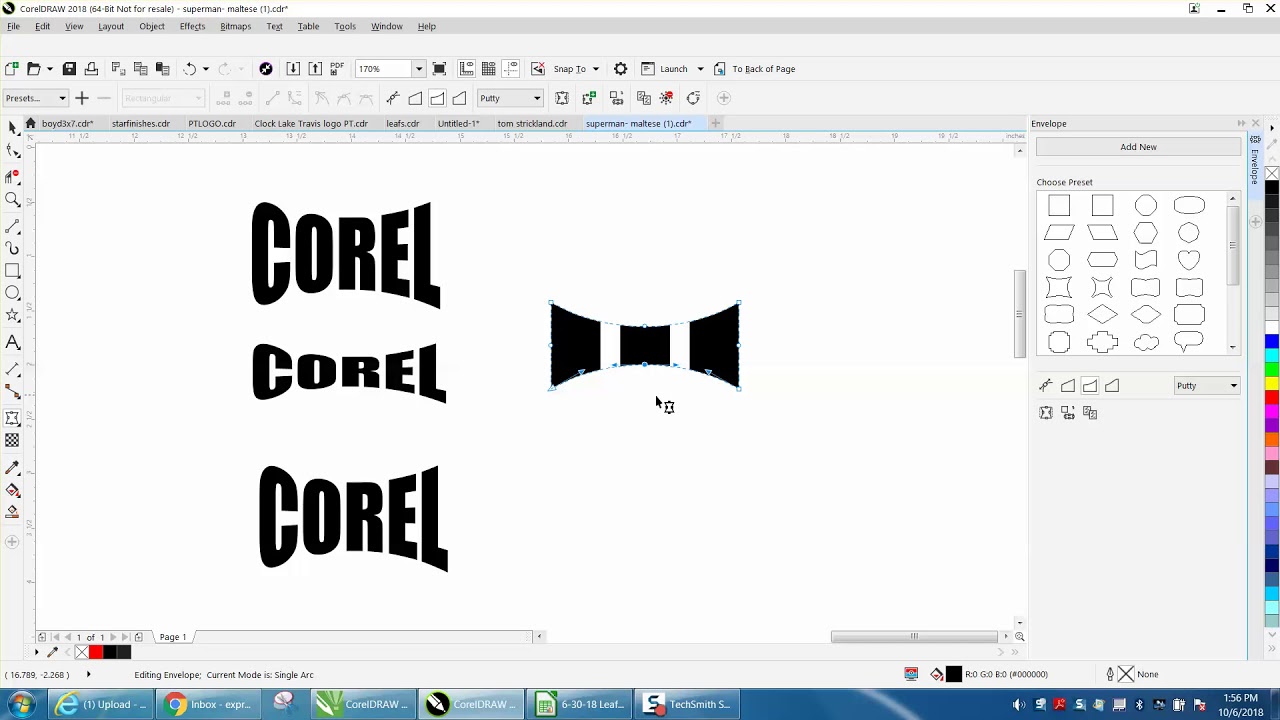Select the Ellipse tool in toolbox
The width and height of the screenshot is (1280, 720).
pyautogui.click(x=13, y=294)
